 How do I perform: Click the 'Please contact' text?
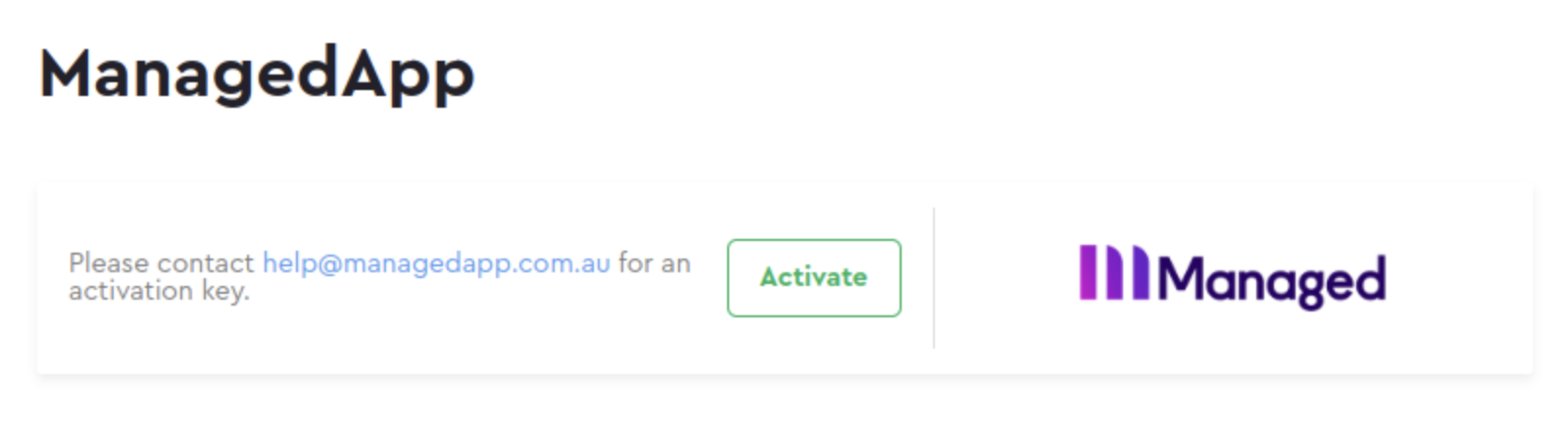162,263
